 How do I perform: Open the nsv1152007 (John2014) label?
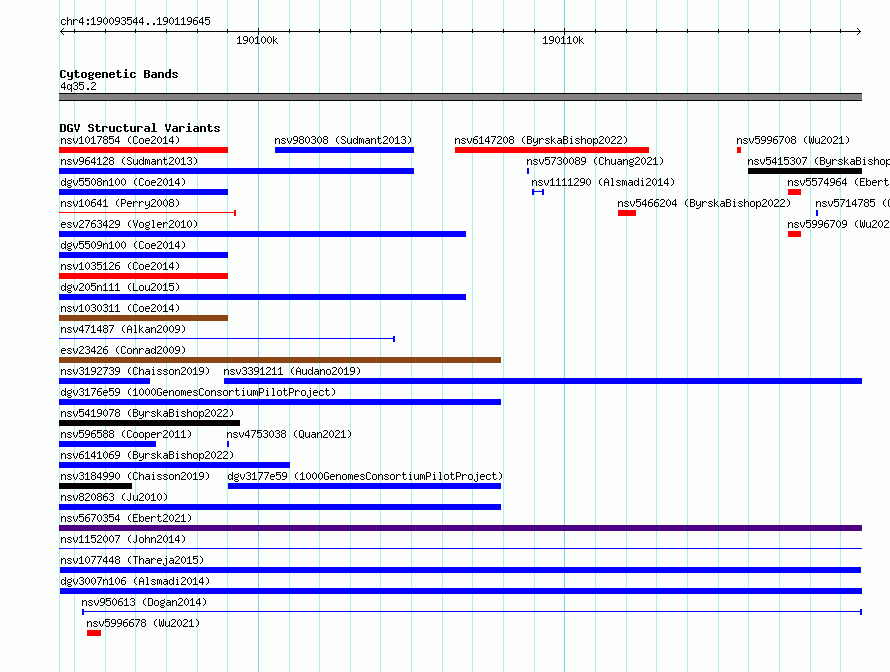(x=123, y=539)
